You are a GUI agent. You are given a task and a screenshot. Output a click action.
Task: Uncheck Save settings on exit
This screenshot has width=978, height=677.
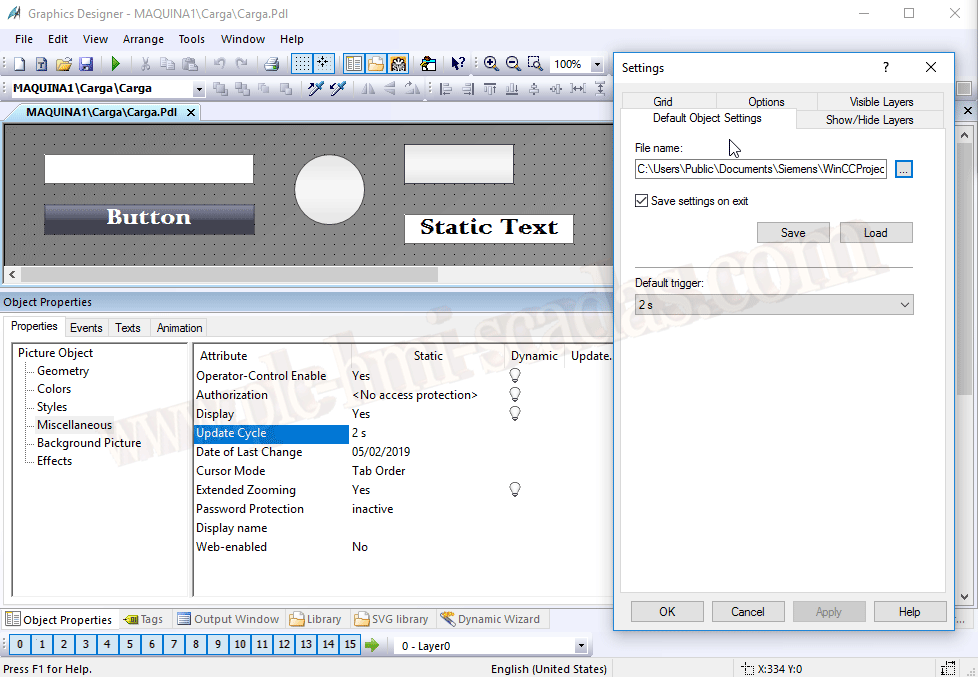642,201
